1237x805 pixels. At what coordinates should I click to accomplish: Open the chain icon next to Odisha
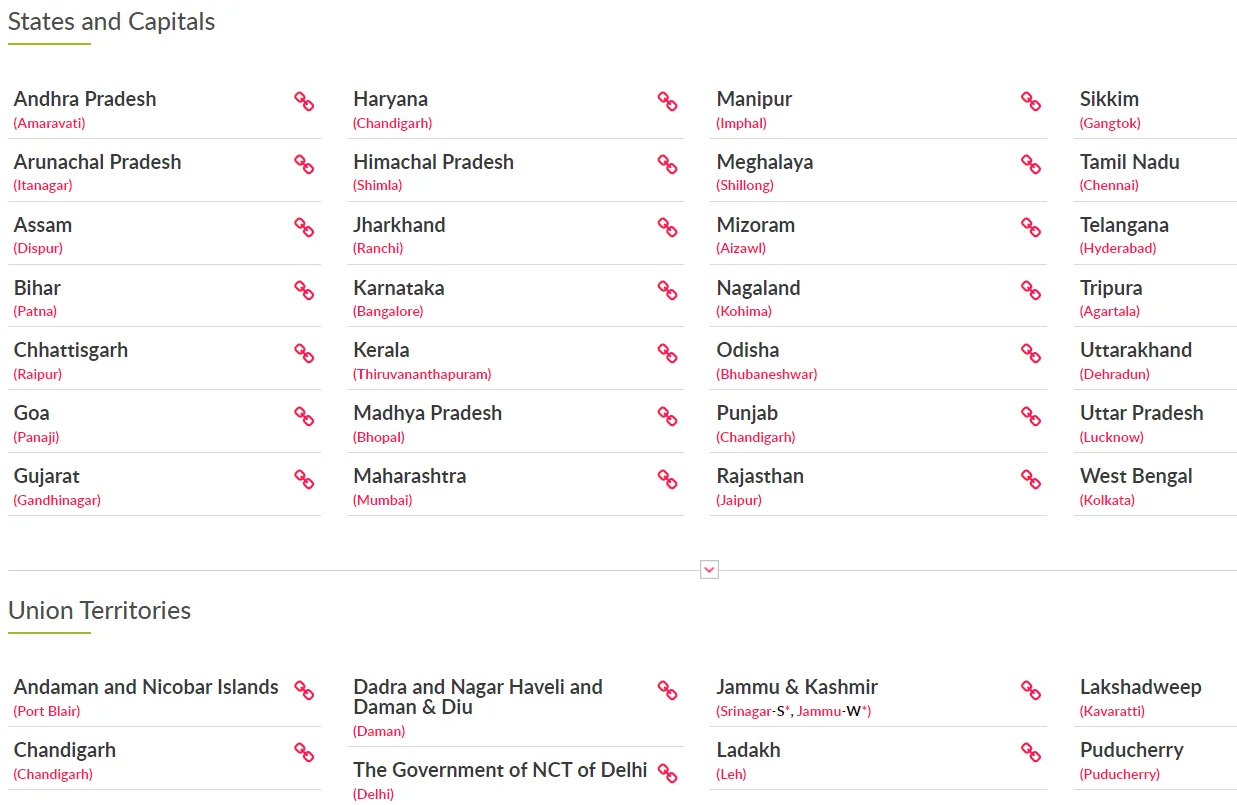click(x=1031, y=352)
